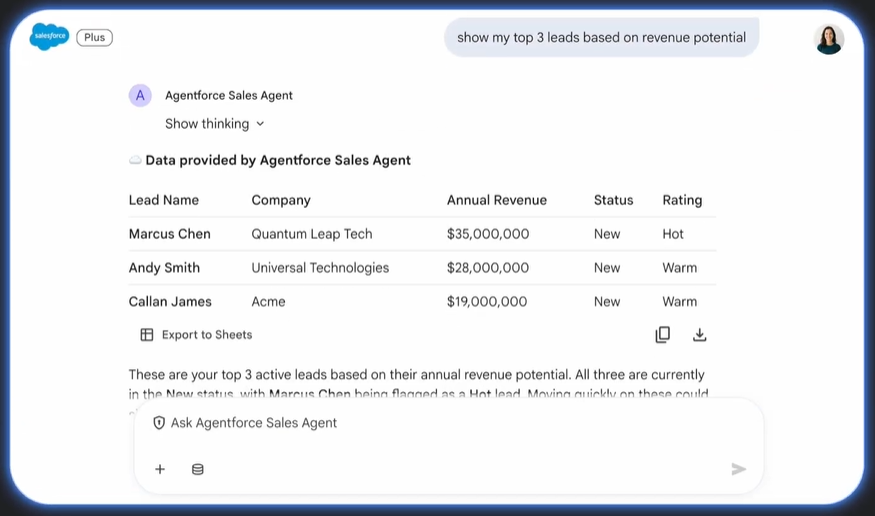Image resolution: width=875 pixels, height=516 pixels.
Task: Click the $35,000,000 revenue value
Action: (488, 234)
